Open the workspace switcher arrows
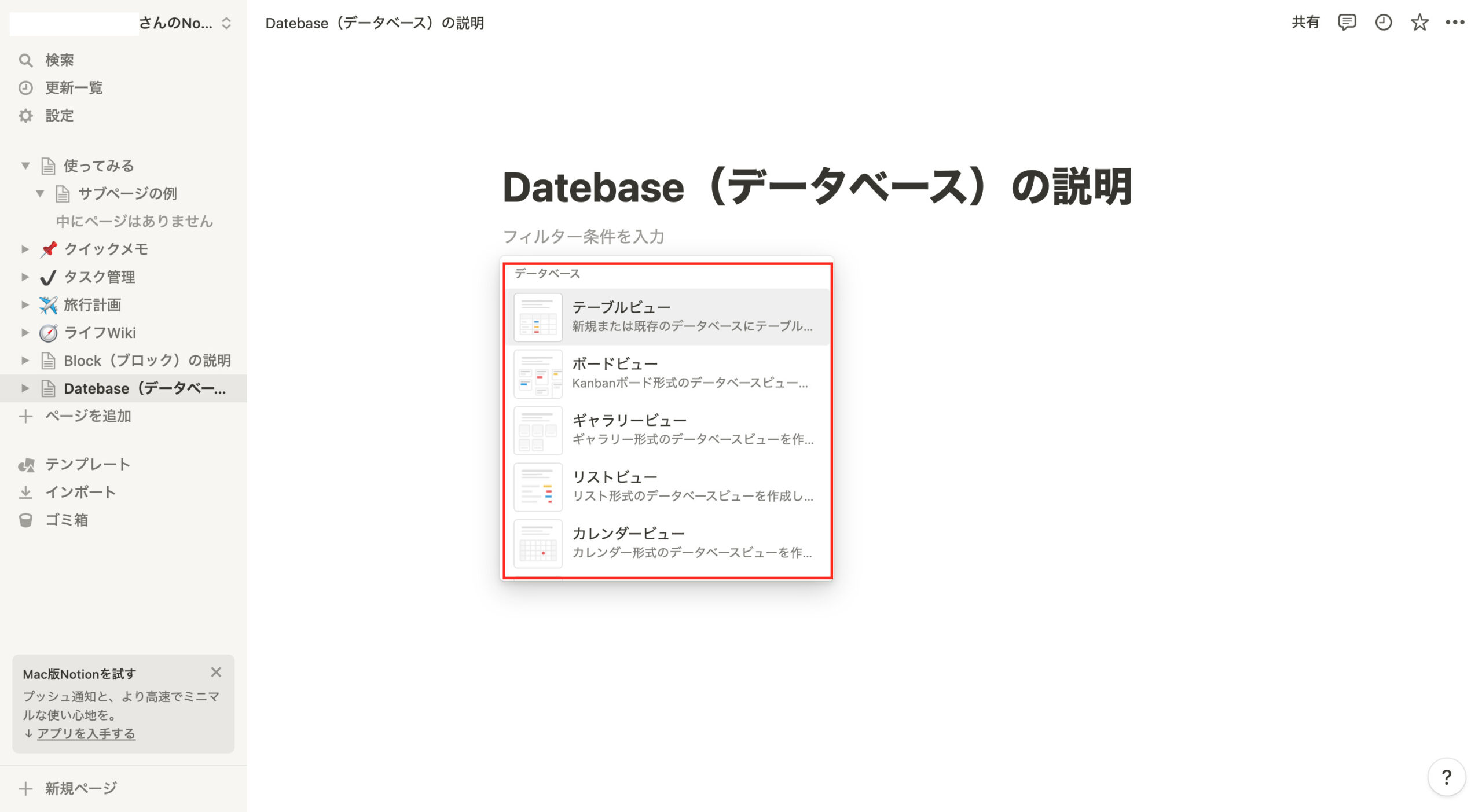Image resolution: width=1482 pixels, height=812 pixels. pyautogui.click(x=226, y=23)
